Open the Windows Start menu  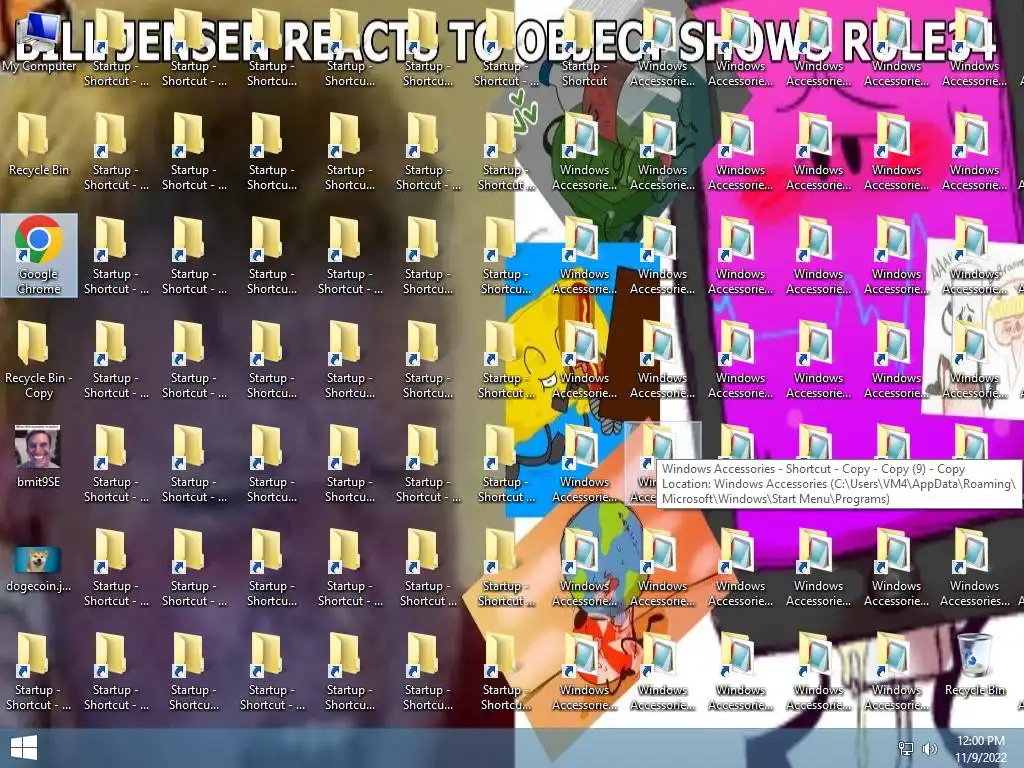(24, 748)
